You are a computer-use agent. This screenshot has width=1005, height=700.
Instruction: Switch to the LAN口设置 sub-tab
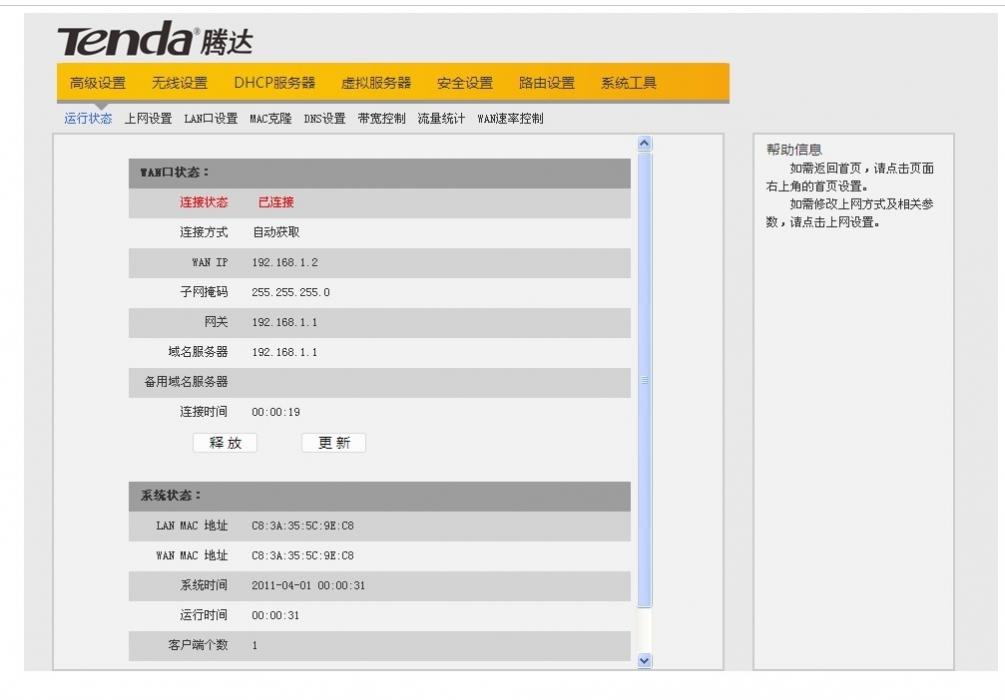[x=211, y=119]
